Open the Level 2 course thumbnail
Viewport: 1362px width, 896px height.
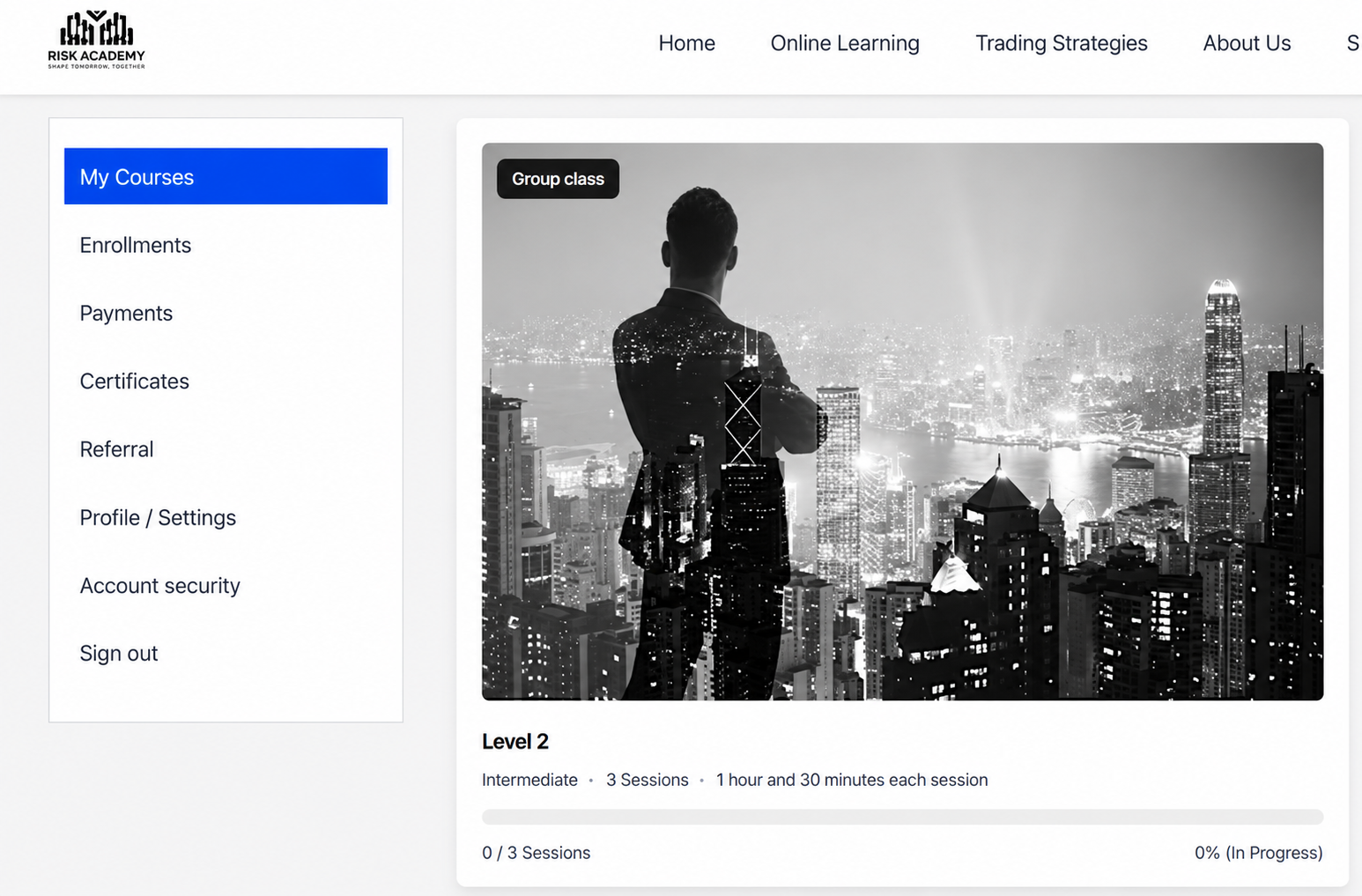[902, 421]
